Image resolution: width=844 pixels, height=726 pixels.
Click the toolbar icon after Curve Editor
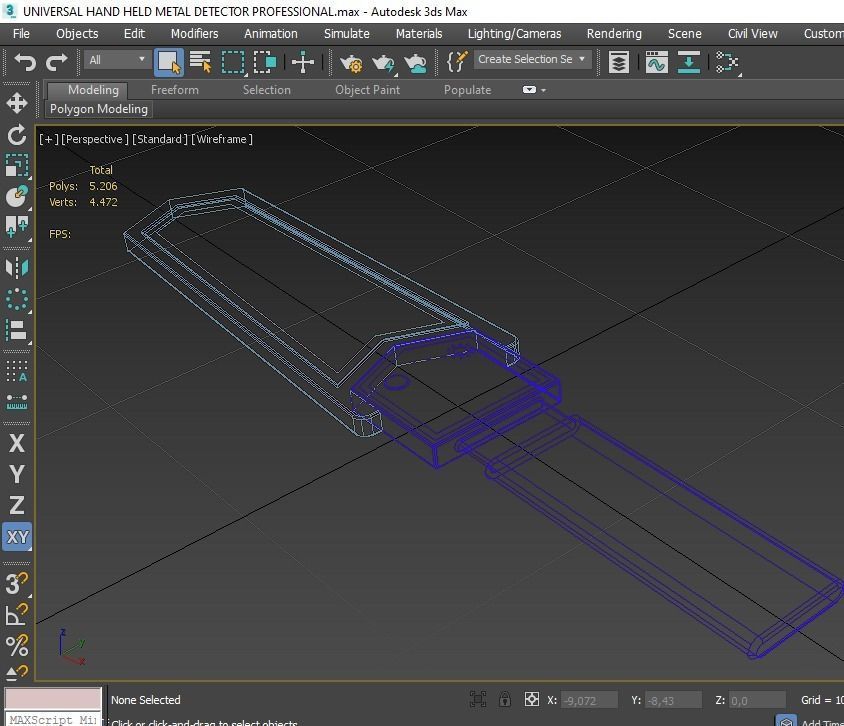[689, 62]
